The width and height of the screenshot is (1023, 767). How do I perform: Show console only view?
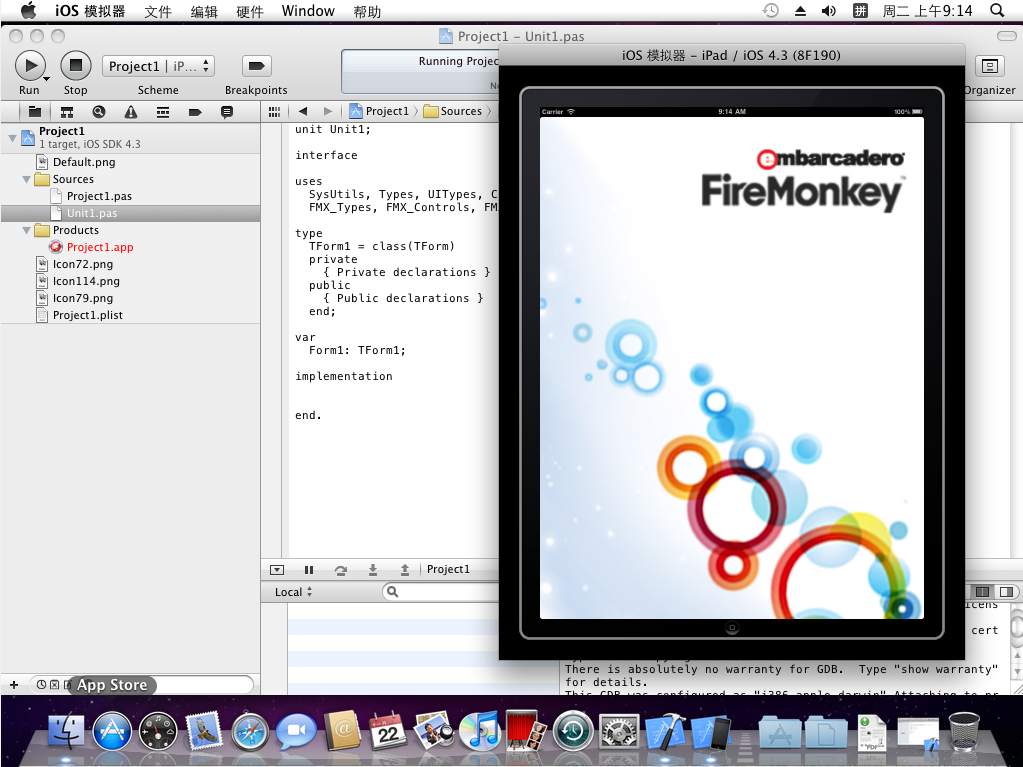pos(1006,592)
